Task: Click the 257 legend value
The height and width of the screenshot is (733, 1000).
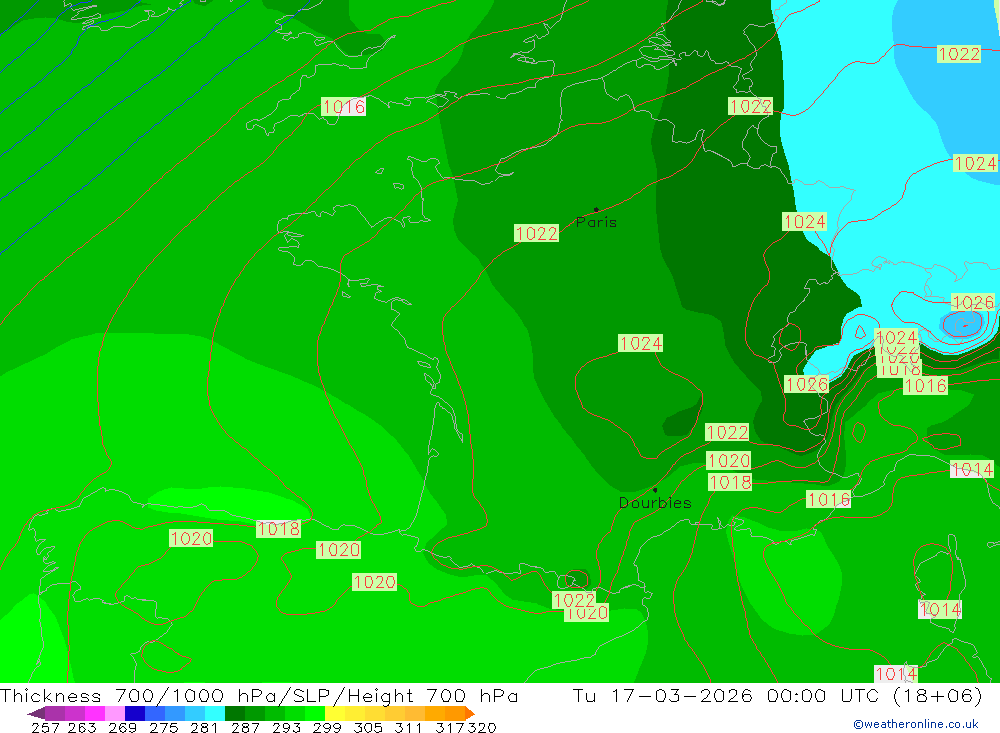Action: [45, 728]
